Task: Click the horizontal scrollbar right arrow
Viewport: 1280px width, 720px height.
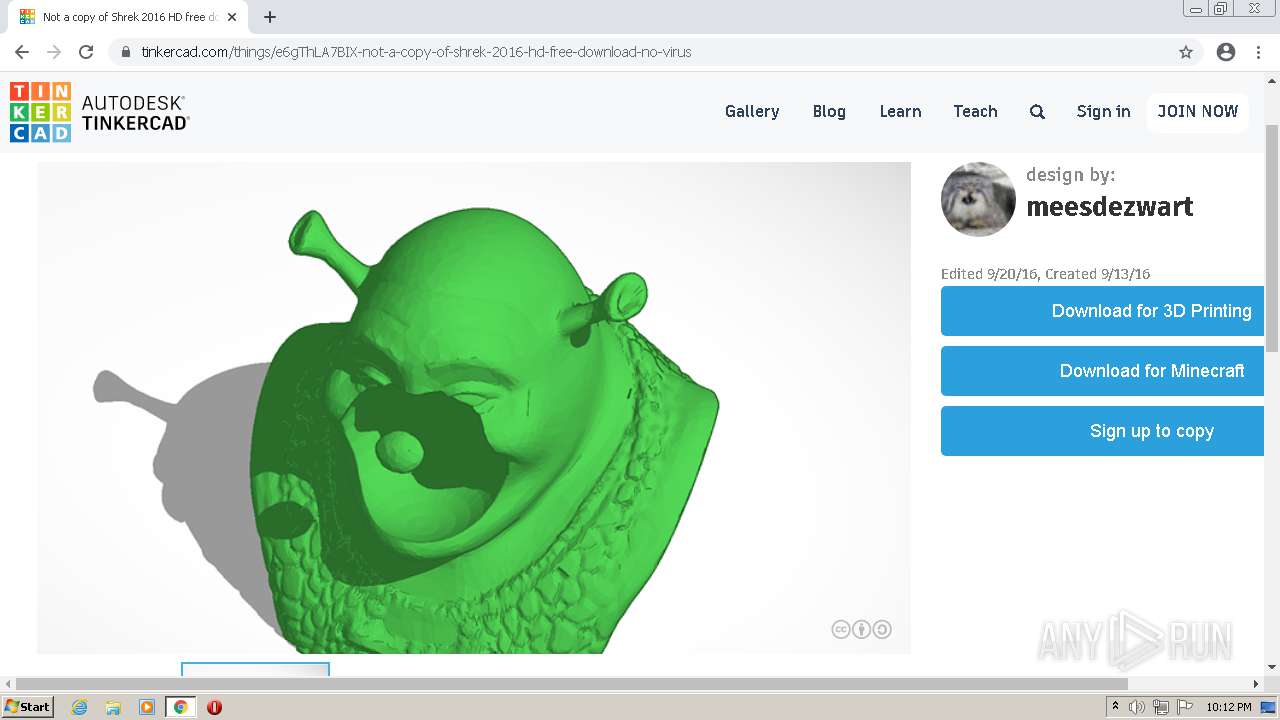Action: 1256,684
